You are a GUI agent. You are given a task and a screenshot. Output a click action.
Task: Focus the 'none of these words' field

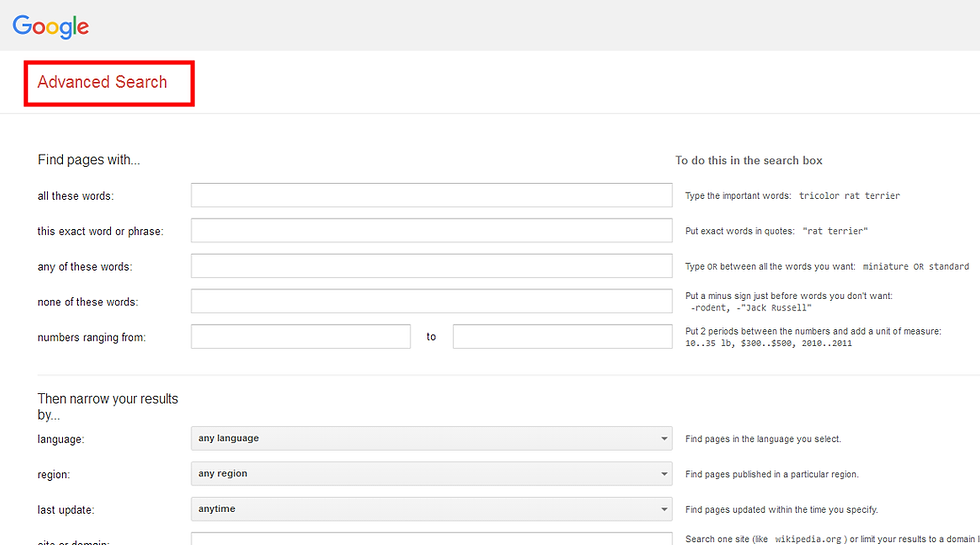click(432, 301)
